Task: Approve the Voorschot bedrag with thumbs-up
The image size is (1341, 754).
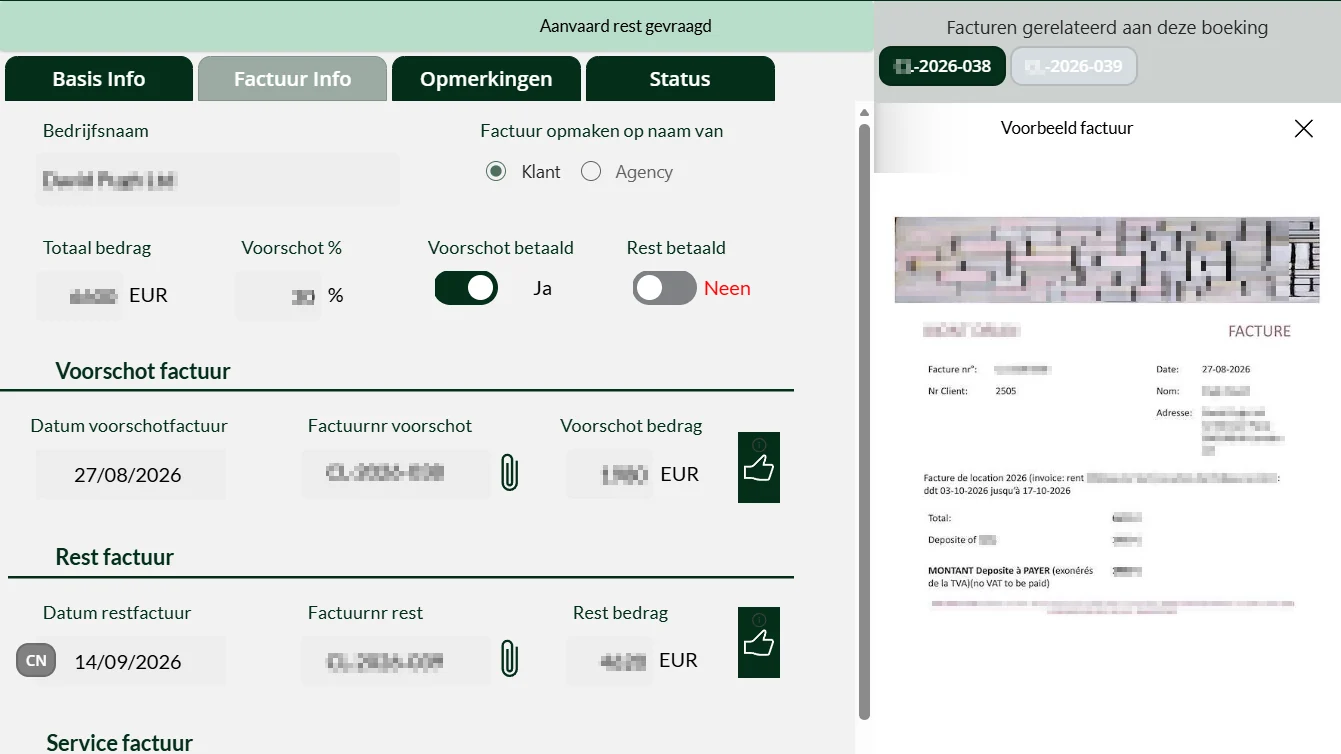Action: point(759,467)
